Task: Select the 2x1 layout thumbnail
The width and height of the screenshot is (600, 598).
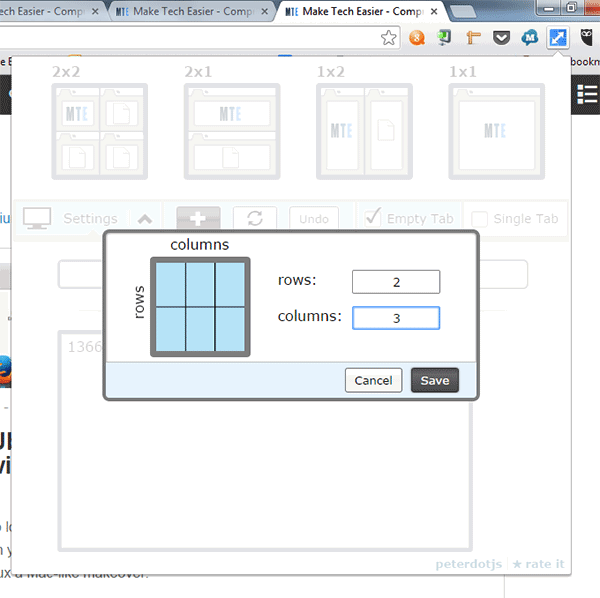Action: [x=232, y=131]
